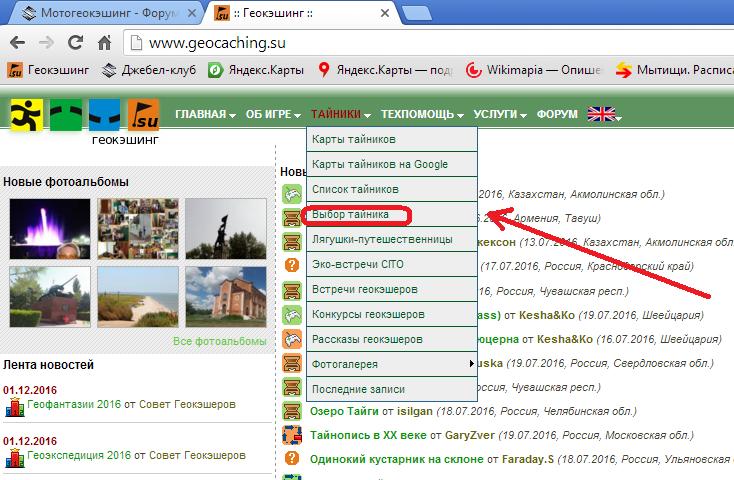Select Карты тайников menu item

(x=392, y=139)
